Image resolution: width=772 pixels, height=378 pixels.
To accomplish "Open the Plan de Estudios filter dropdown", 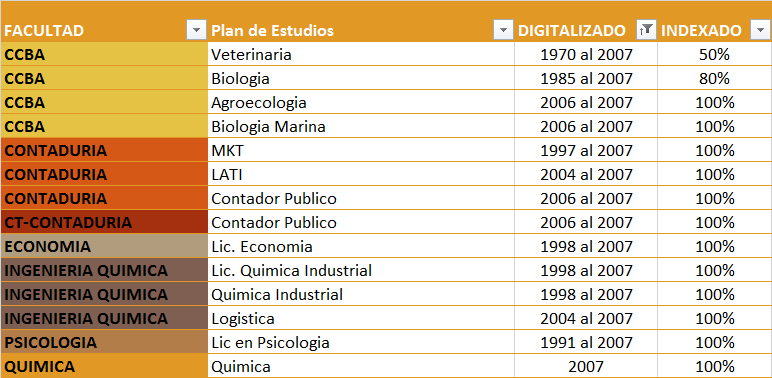I will (x=503, y=31).
